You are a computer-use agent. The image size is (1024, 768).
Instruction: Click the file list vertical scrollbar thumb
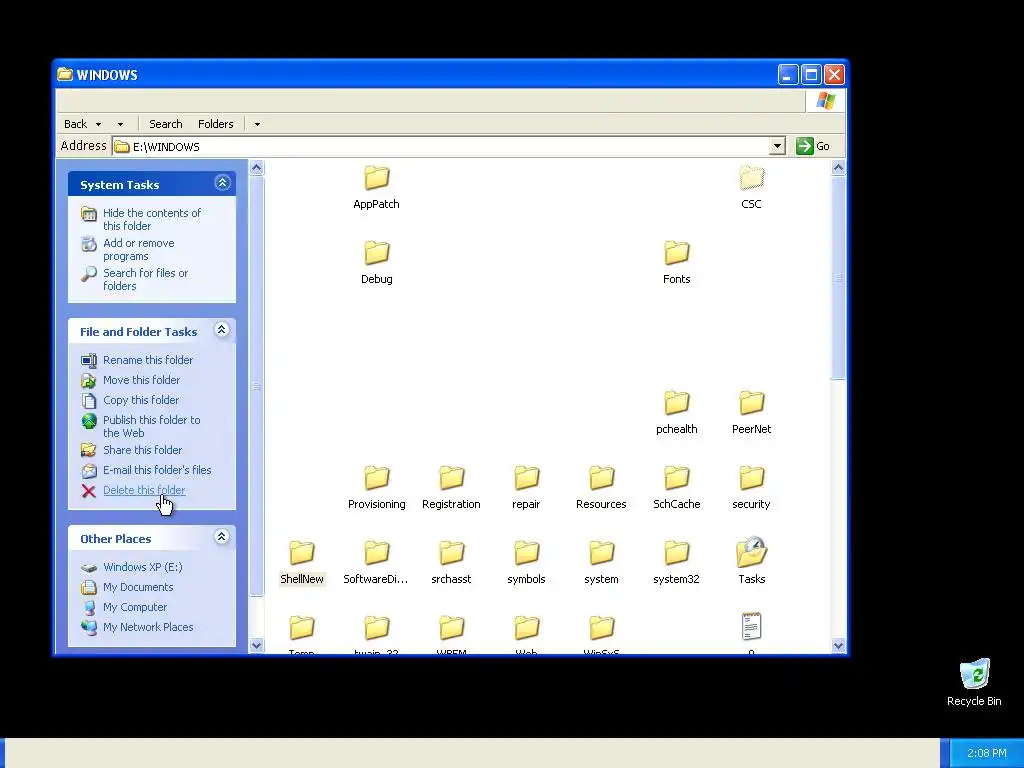tap(839, 277)
